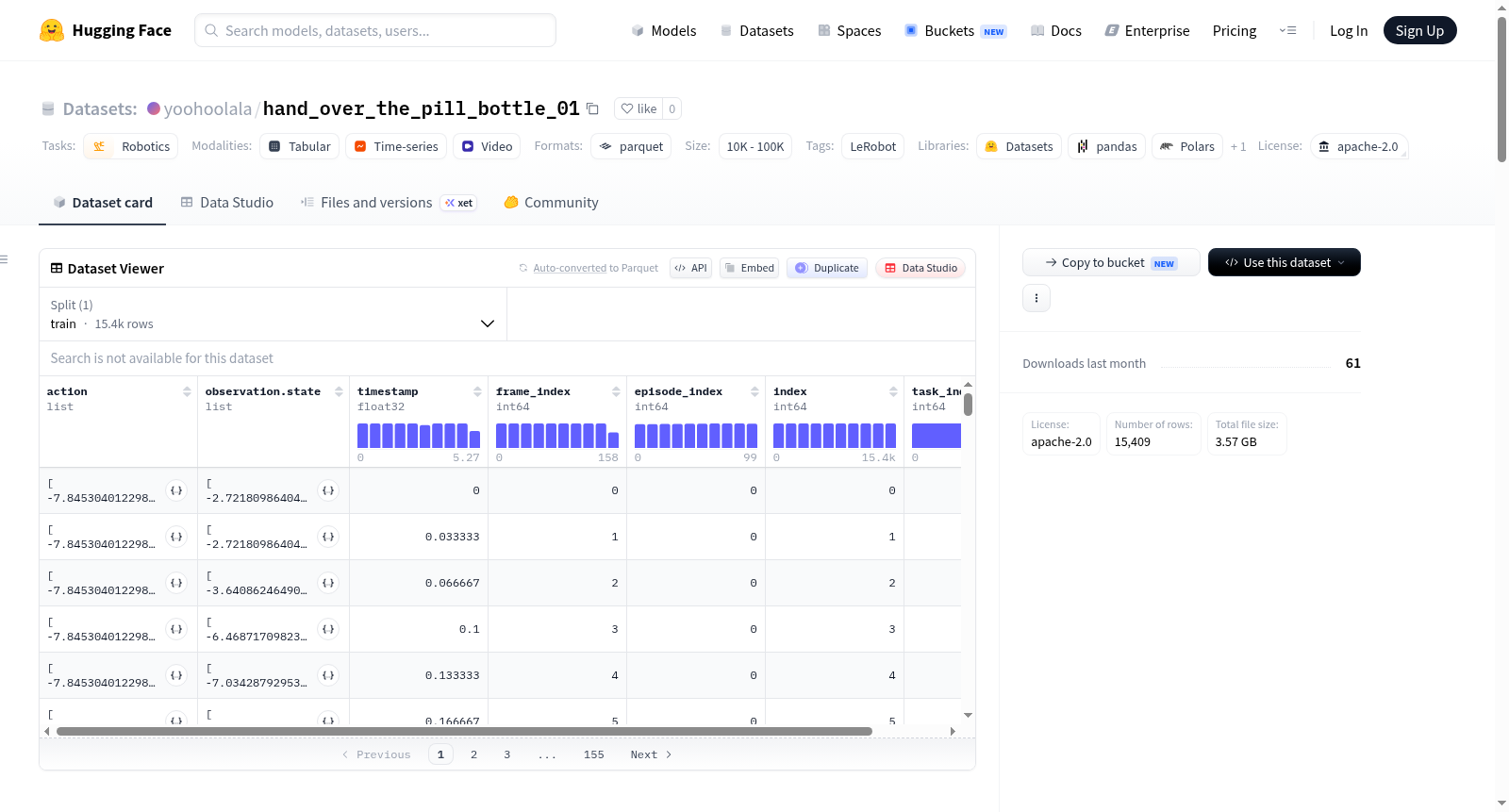Open the Community tab

(x=552, y=203)
